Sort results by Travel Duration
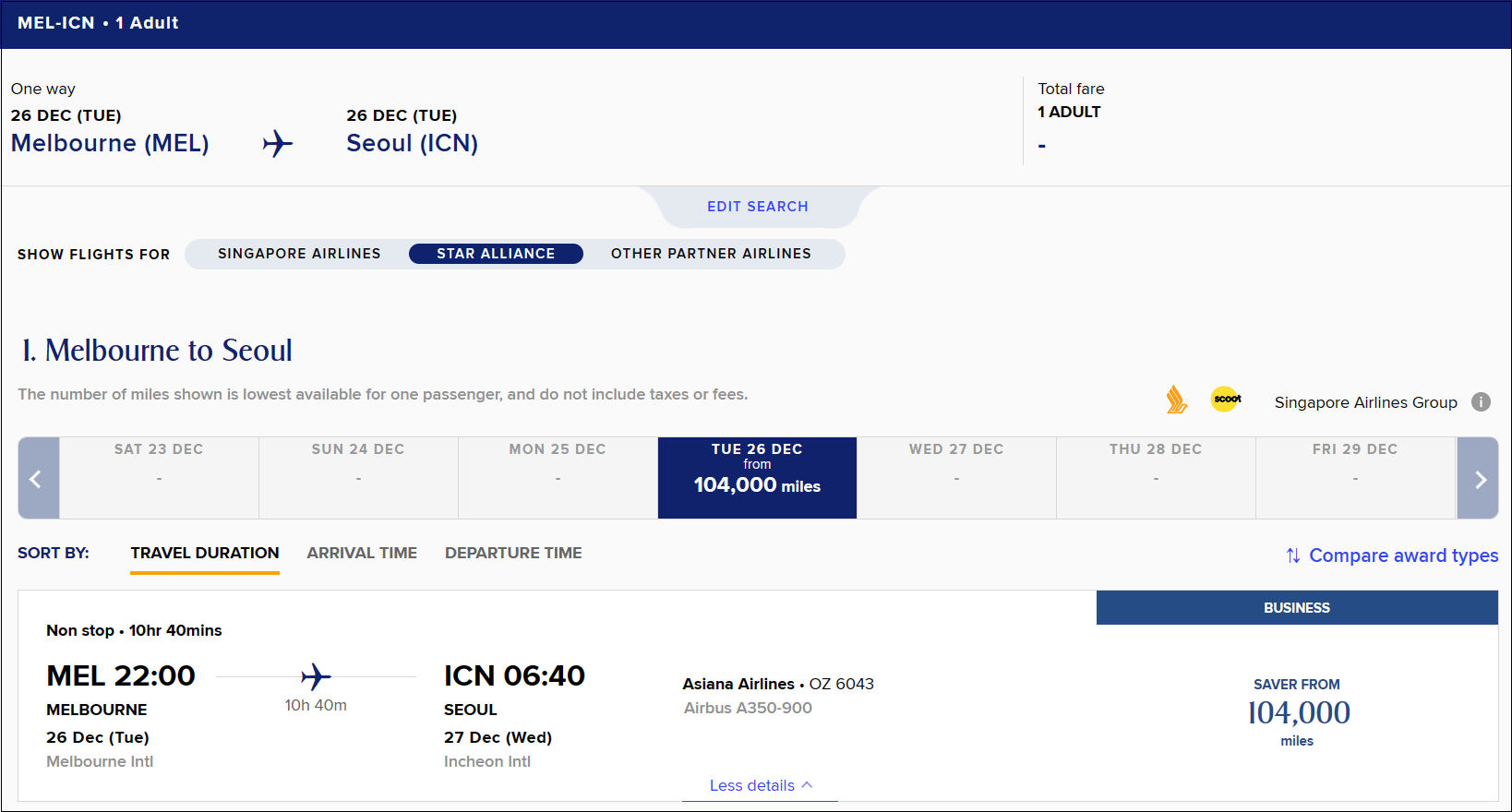The width and height of the screenshot is (1512, 812). point(205,554)
